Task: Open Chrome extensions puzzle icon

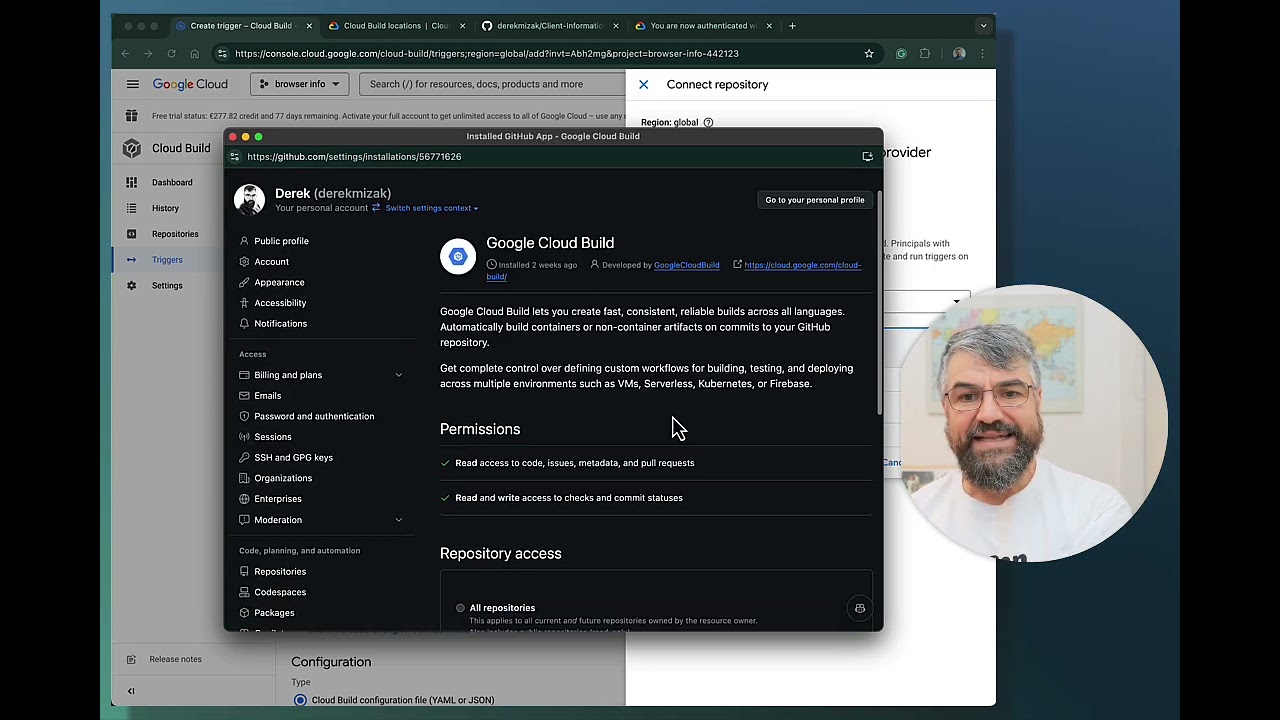Action: click(924, 54)
